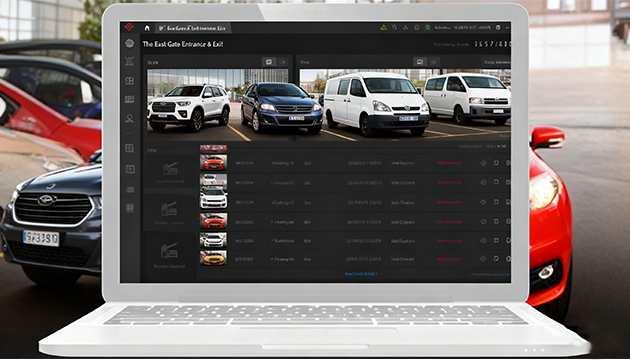Open the list lines icon in sidebar
The width and height of the screenshot is (630, 360).
tap(129, 190)
